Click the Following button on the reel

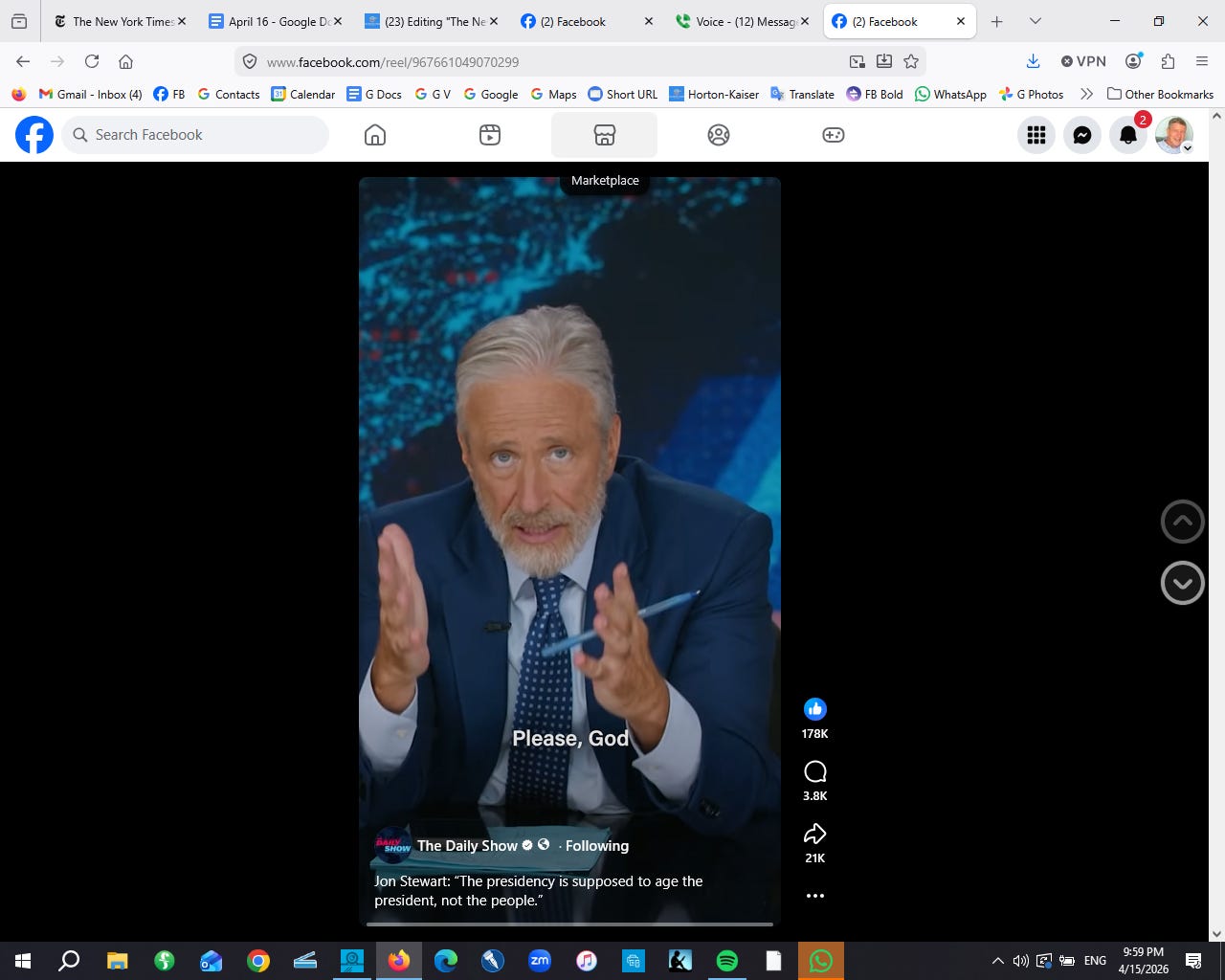597,846
